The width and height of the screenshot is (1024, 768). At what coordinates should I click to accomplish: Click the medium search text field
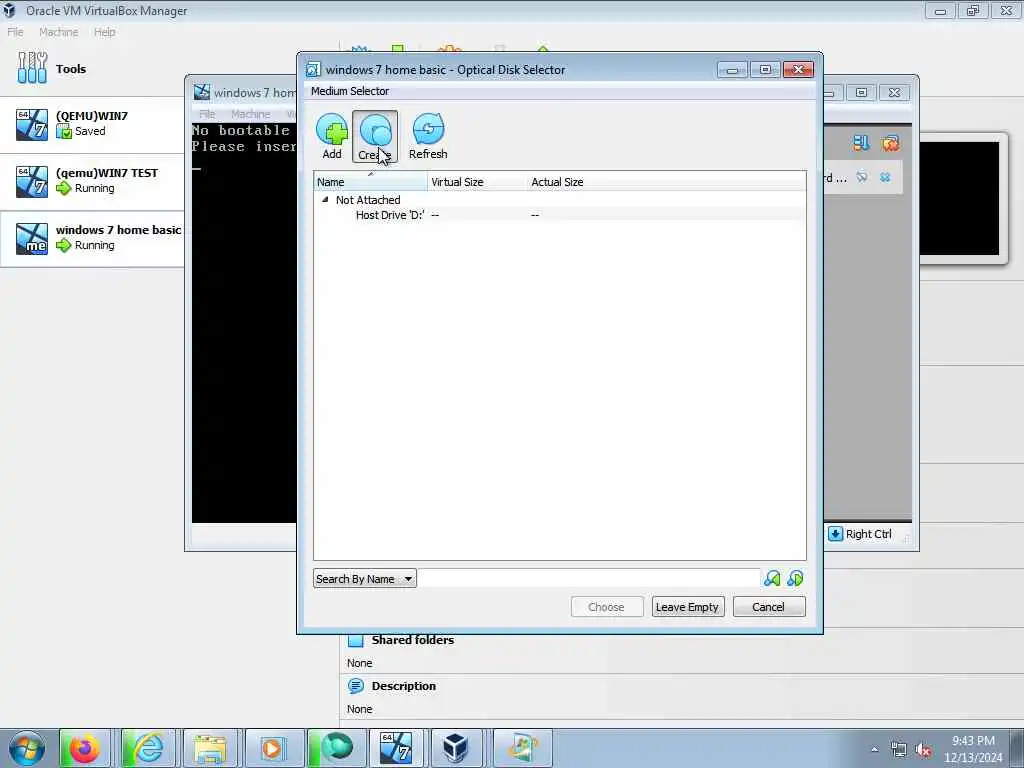click(x=588, y=579)
